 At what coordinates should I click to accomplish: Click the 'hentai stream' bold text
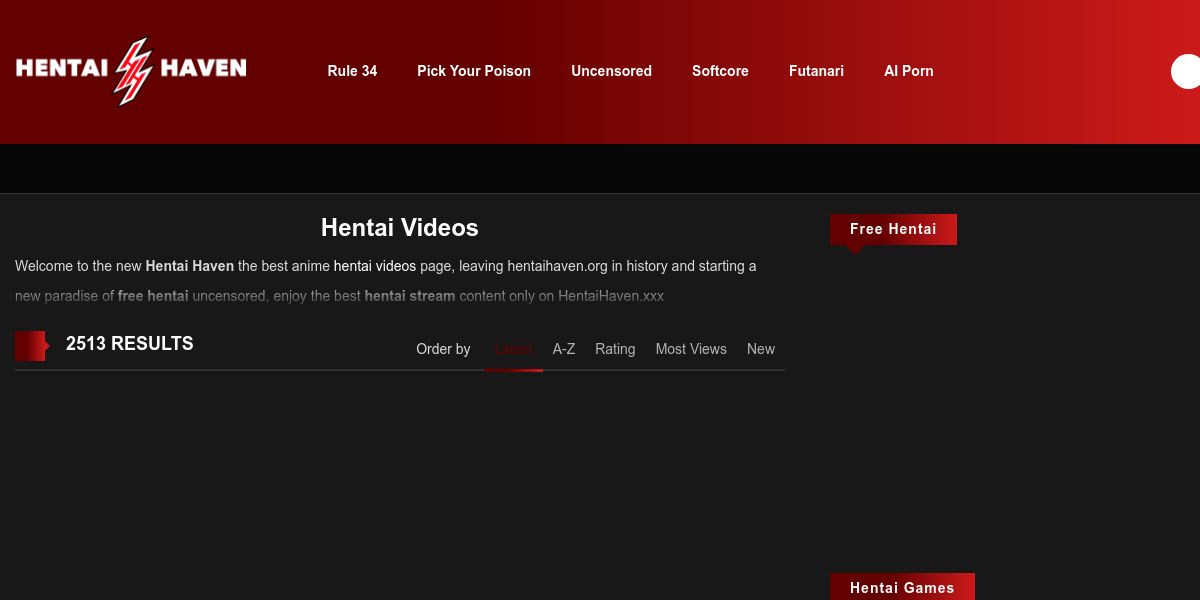pyautogui.click(x=410, y=296)
